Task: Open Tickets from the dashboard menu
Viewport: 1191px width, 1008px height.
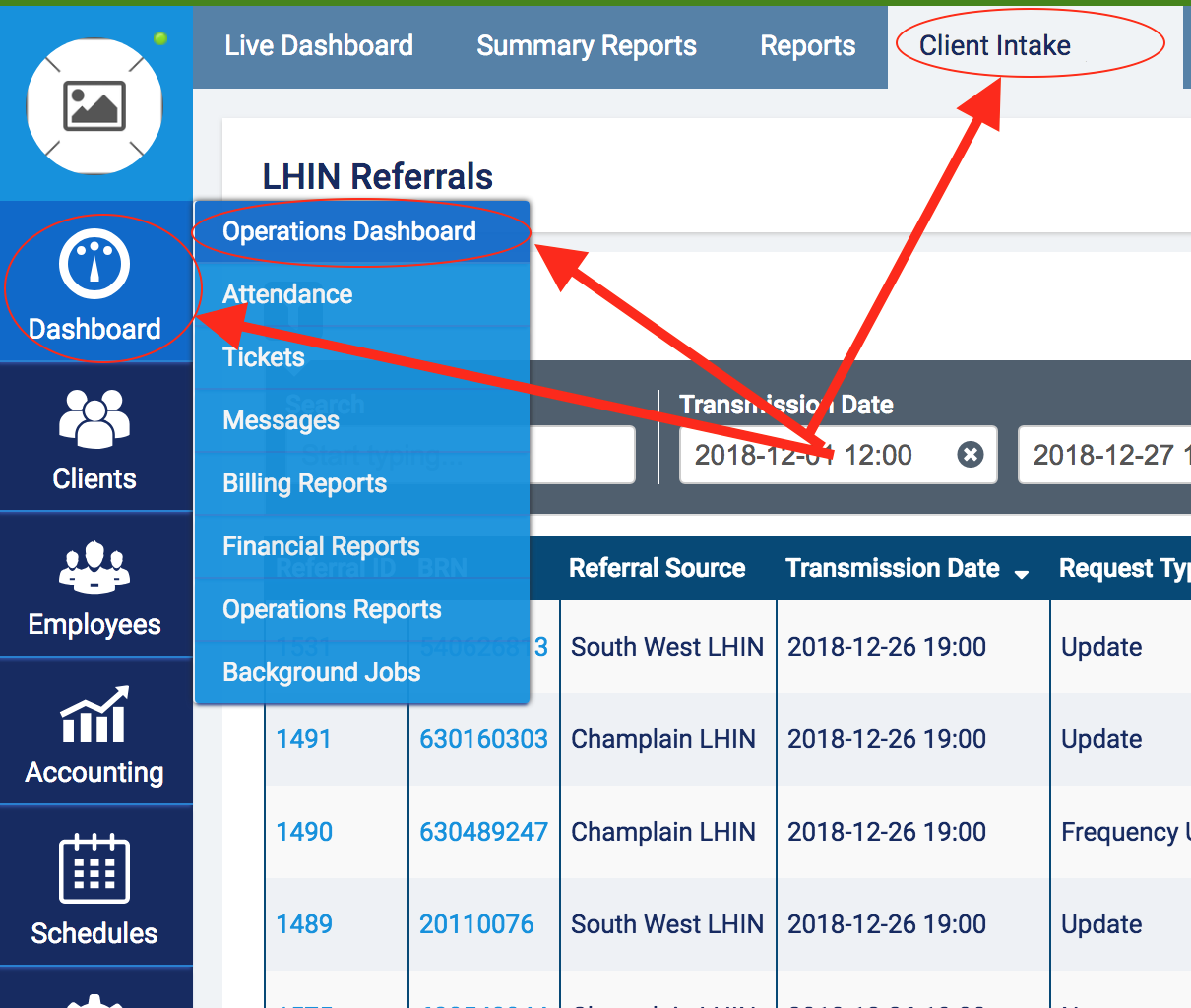Action: [362, 357]
